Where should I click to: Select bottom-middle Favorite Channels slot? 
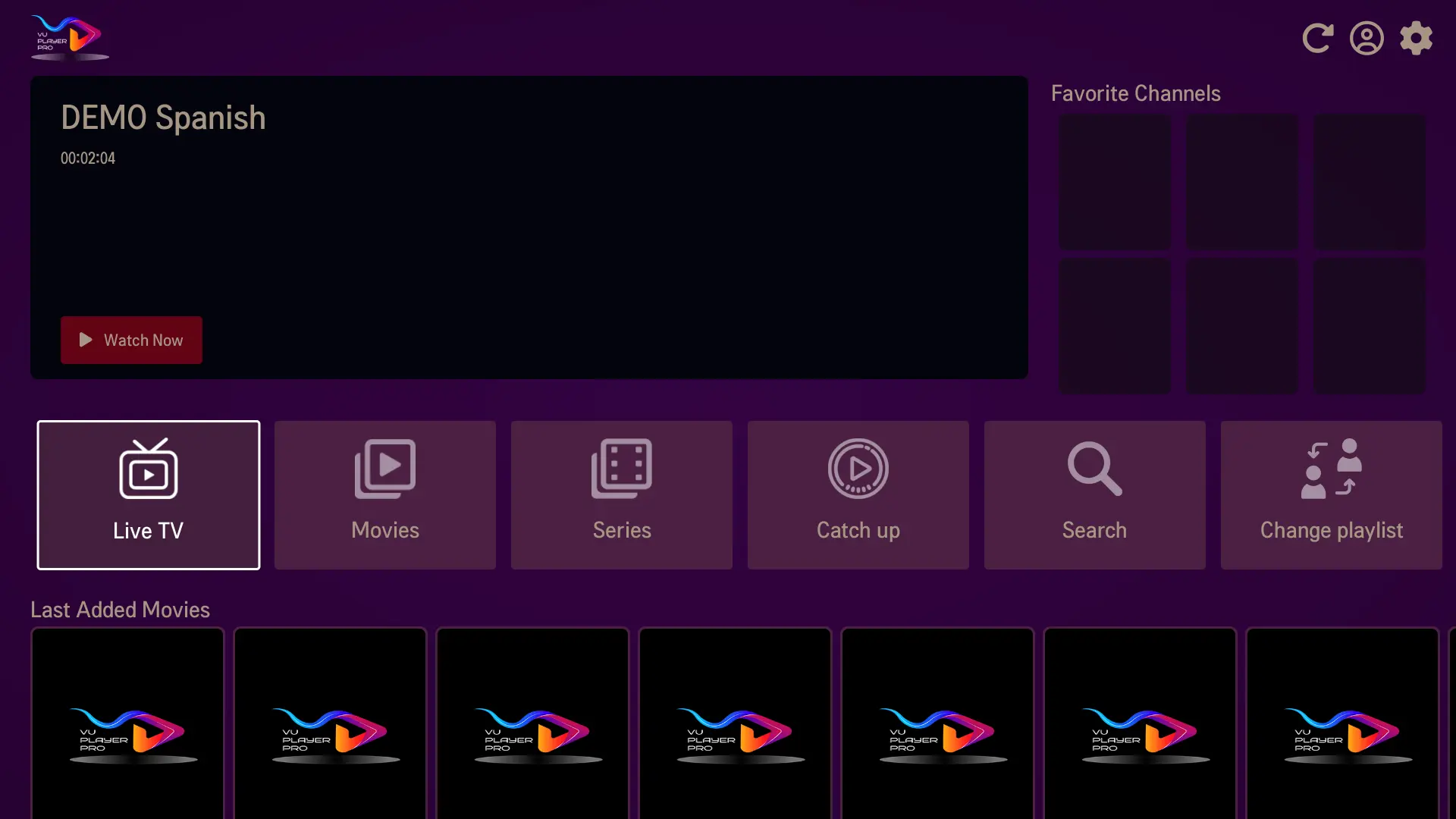click(x=1241, y=326)
